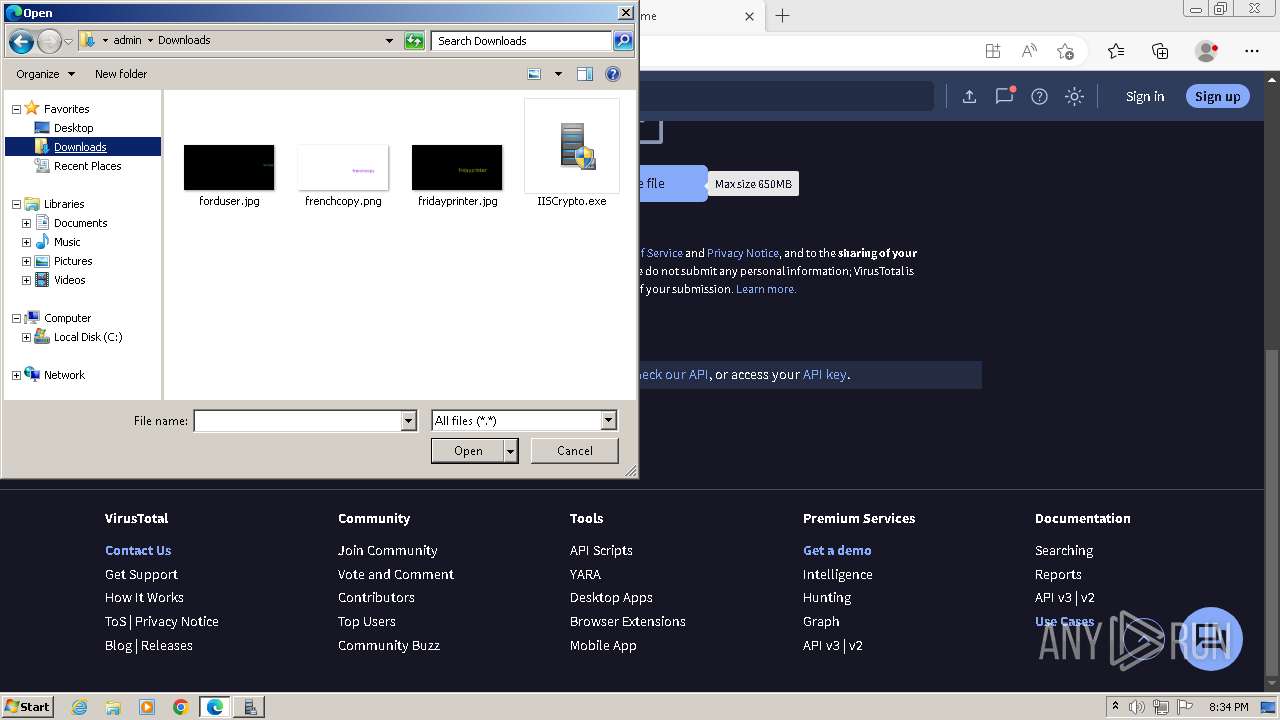
Task: Open file type All files dropdown
Action: pos(608,421)
